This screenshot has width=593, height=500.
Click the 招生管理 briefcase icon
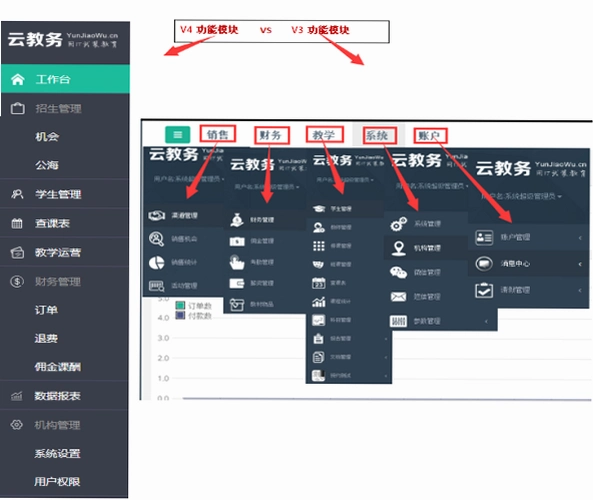(x=17, y=109)
